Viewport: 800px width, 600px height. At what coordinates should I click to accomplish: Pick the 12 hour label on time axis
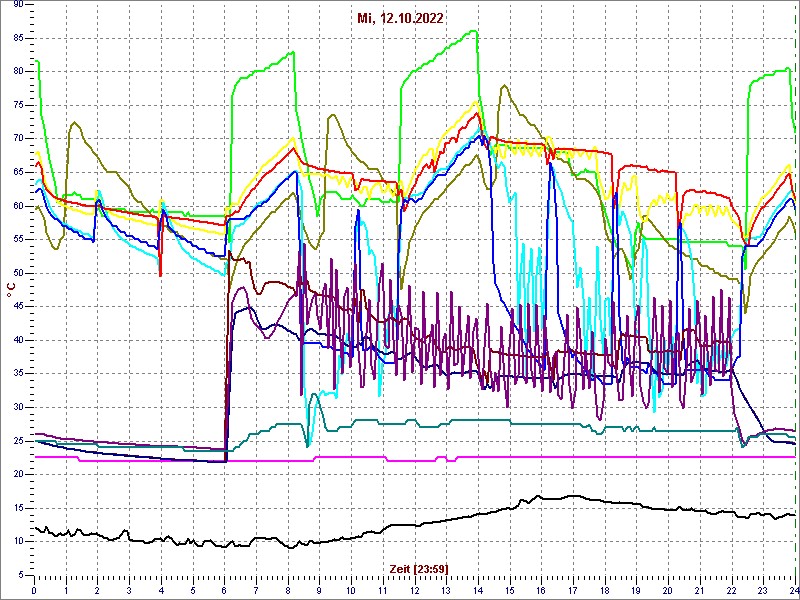pyautogui.click(x=414, y=591)
